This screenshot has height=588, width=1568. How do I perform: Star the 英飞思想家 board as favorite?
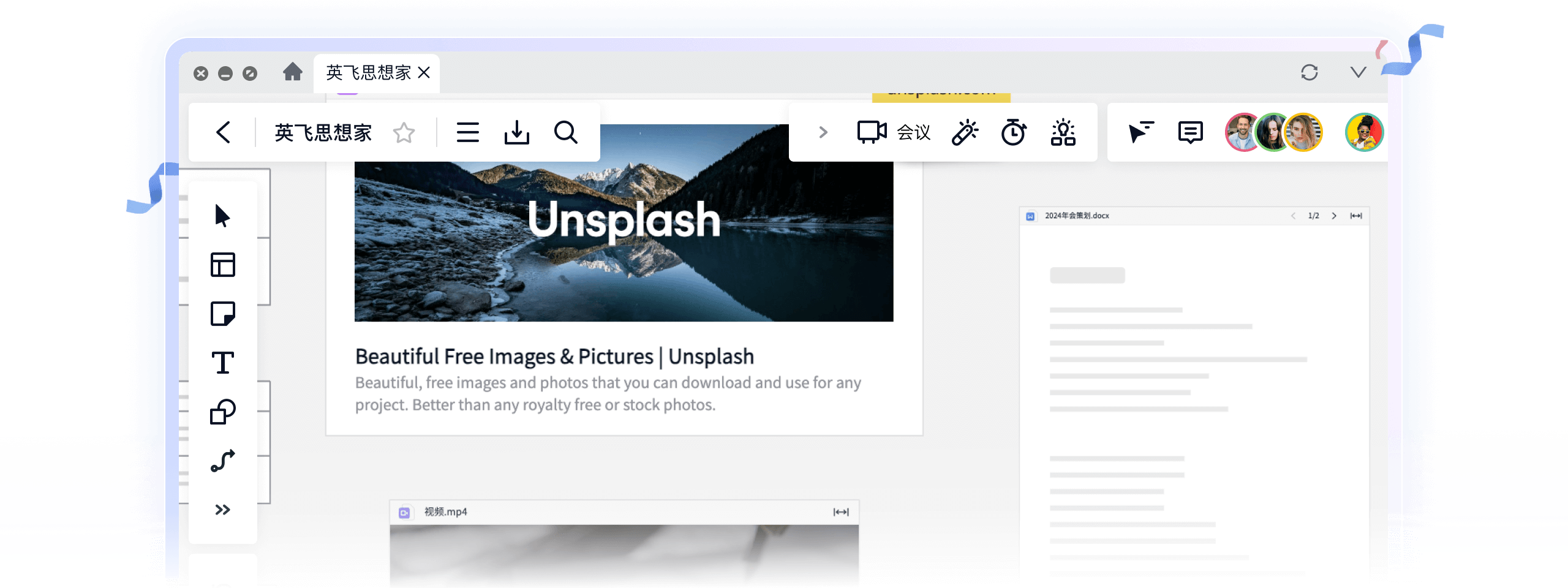pos(404,132)
